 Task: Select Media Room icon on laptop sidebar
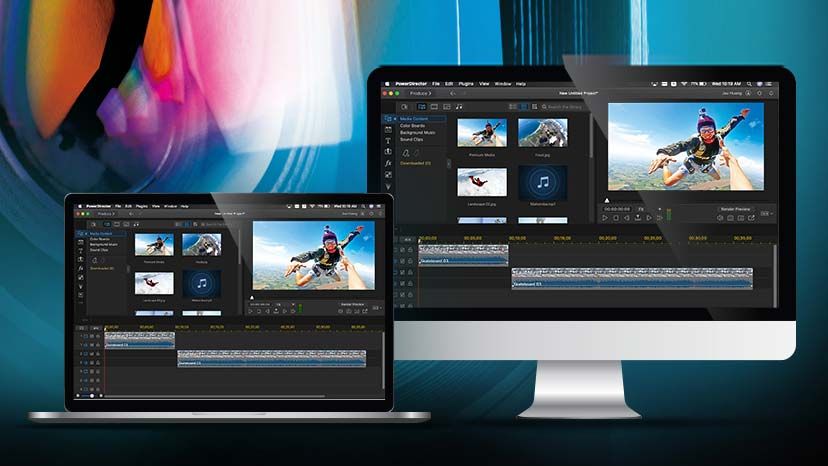click(x=81, y=234)
